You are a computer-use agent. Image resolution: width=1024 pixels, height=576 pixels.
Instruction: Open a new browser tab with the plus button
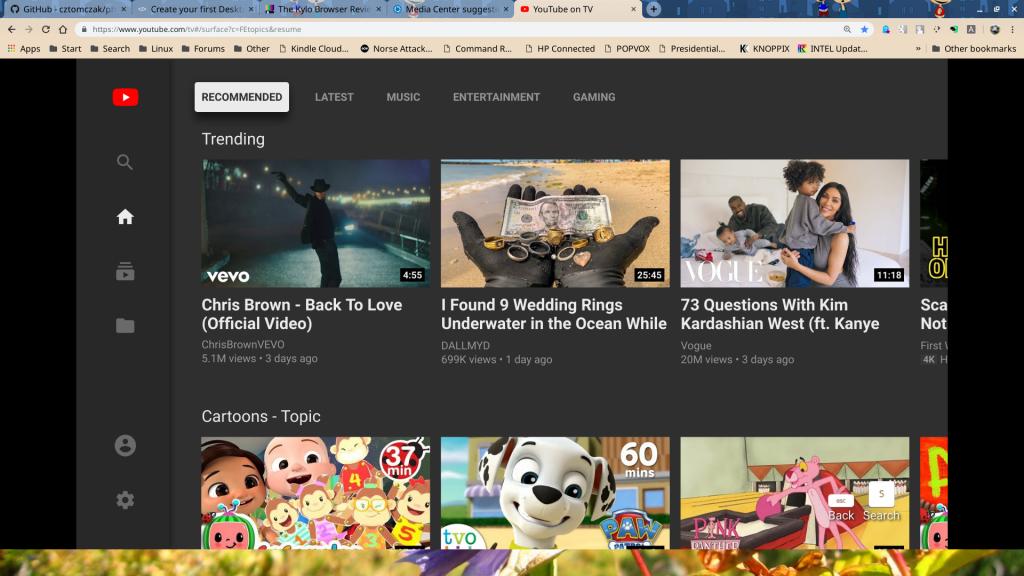point(653,9)
